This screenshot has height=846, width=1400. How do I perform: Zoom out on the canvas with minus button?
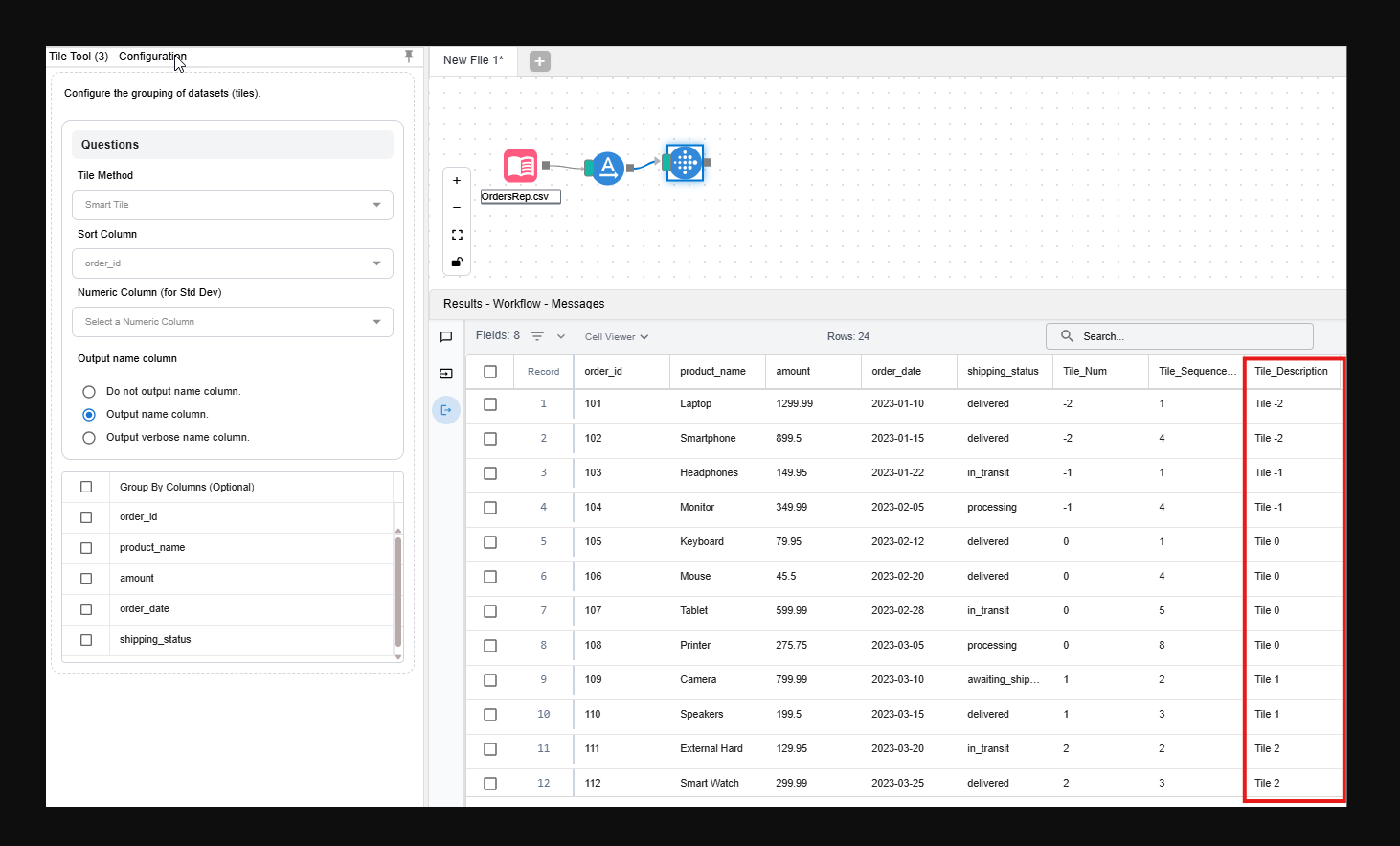click(x=457, y=207)
